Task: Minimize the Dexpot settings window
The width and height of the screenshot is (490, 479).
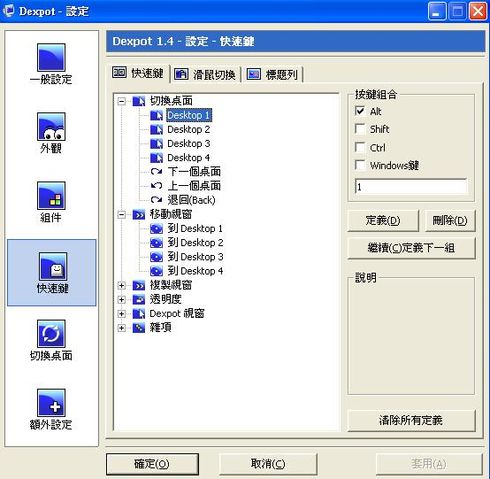Action: (437, 12)
